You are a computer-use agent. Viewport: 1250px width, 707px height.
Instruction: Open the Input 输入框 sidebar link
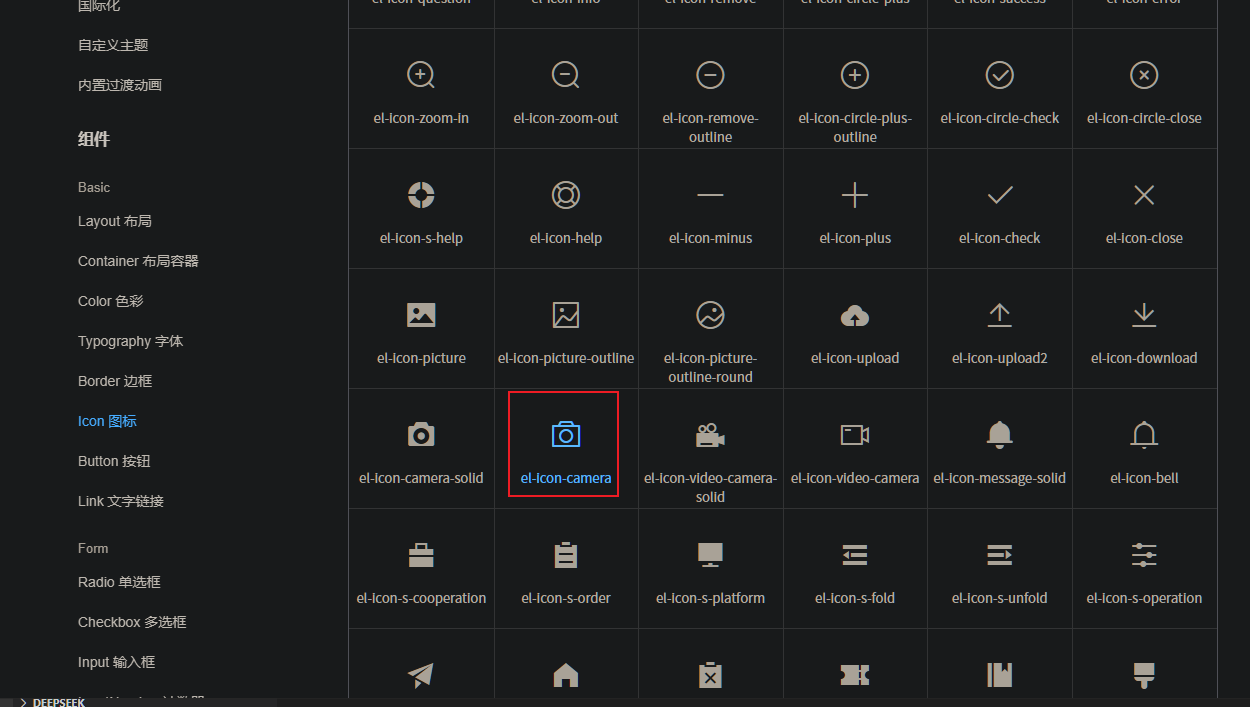coord(116,662)
